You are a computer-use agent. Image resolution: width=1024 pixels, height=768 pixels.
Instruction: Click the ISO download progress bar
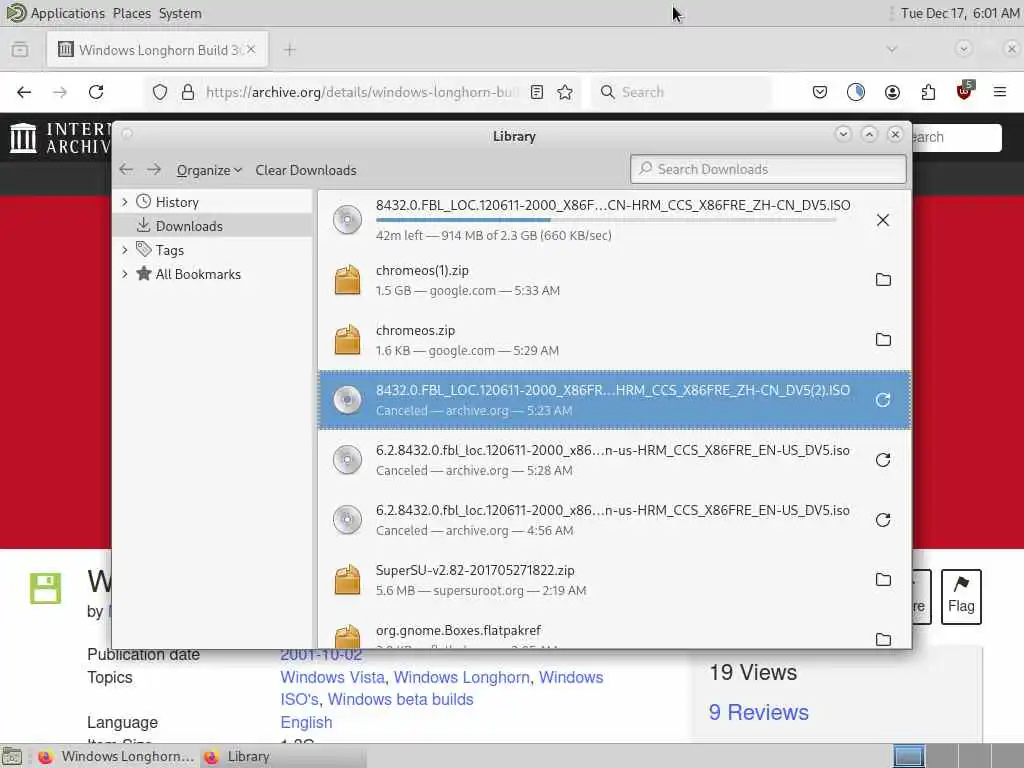click(606, 220)
